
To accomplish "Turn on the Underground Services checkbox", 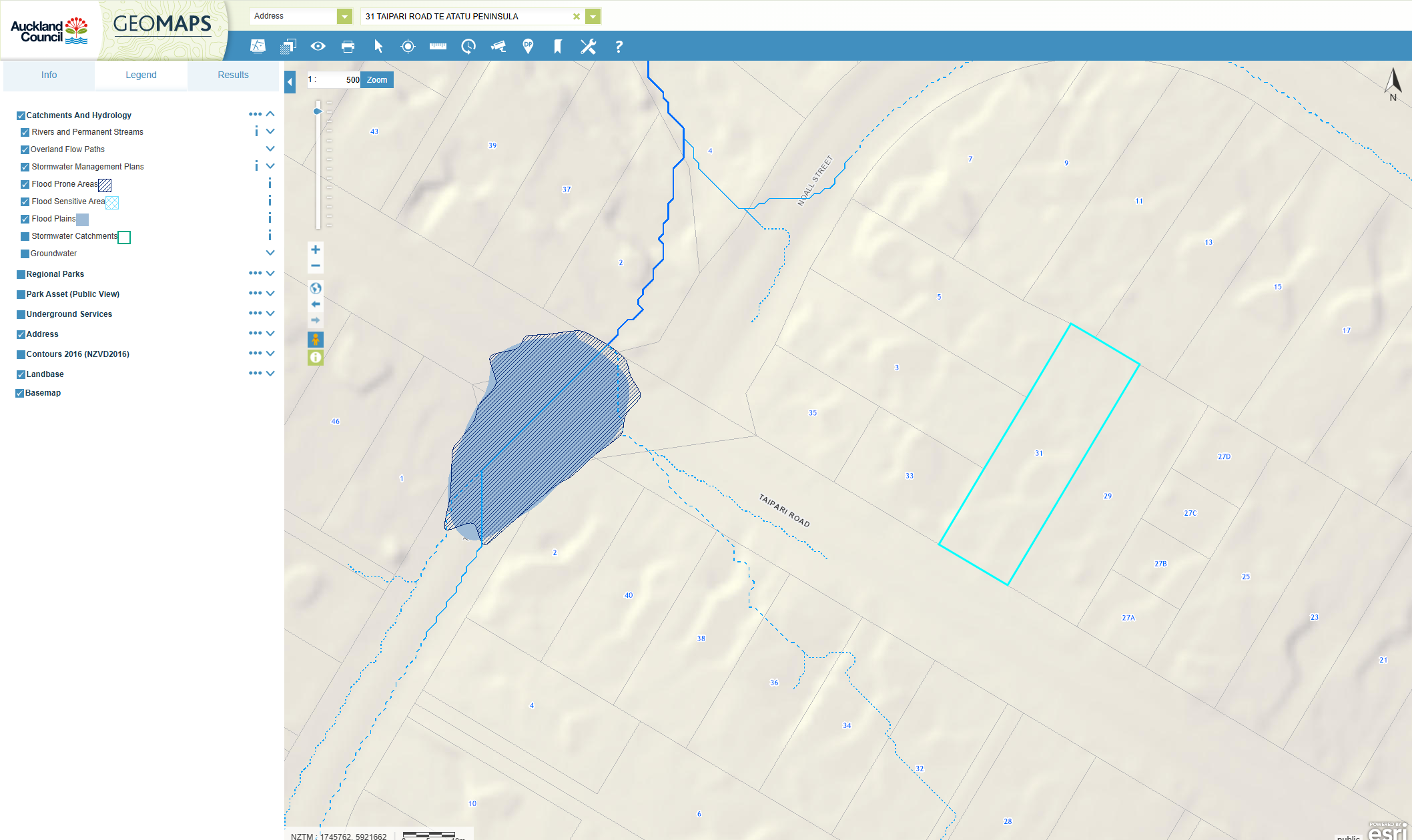I will click(21, 314).
